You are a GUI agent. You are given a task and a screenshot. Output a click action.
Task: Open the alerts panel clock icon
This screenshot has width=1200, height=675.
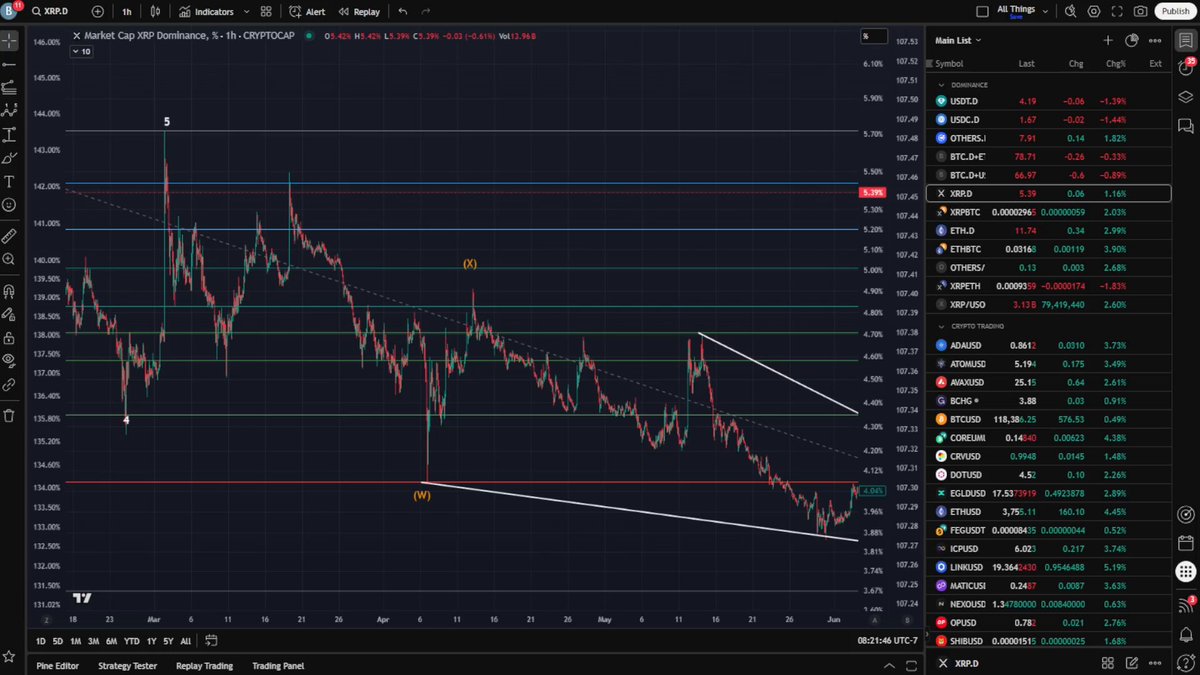click(1186, 67)
